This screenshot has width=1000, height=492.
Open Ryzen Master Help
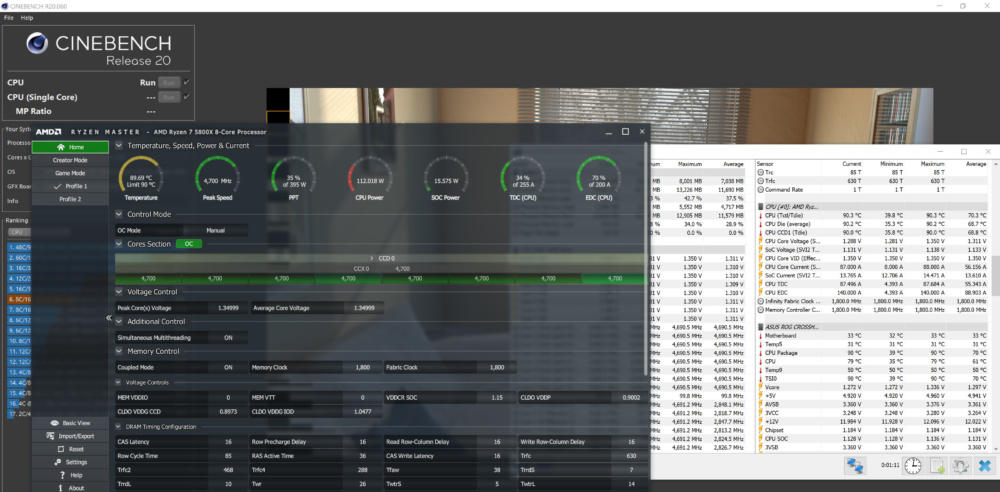[70, 475]
